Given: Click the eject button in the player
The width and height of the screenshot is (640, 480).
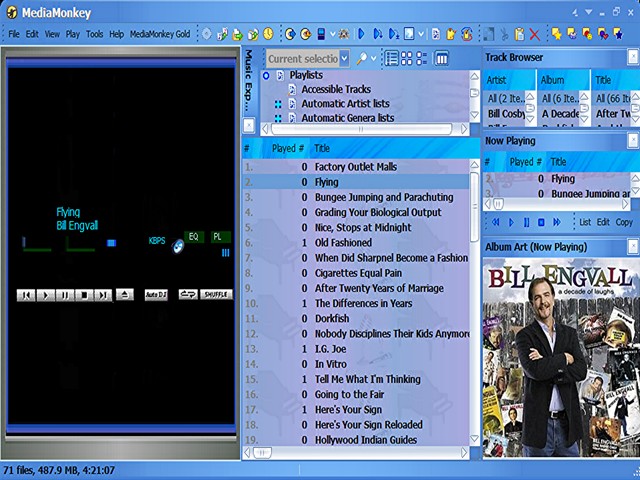Looking at the screenshot, I should (125, 295).
